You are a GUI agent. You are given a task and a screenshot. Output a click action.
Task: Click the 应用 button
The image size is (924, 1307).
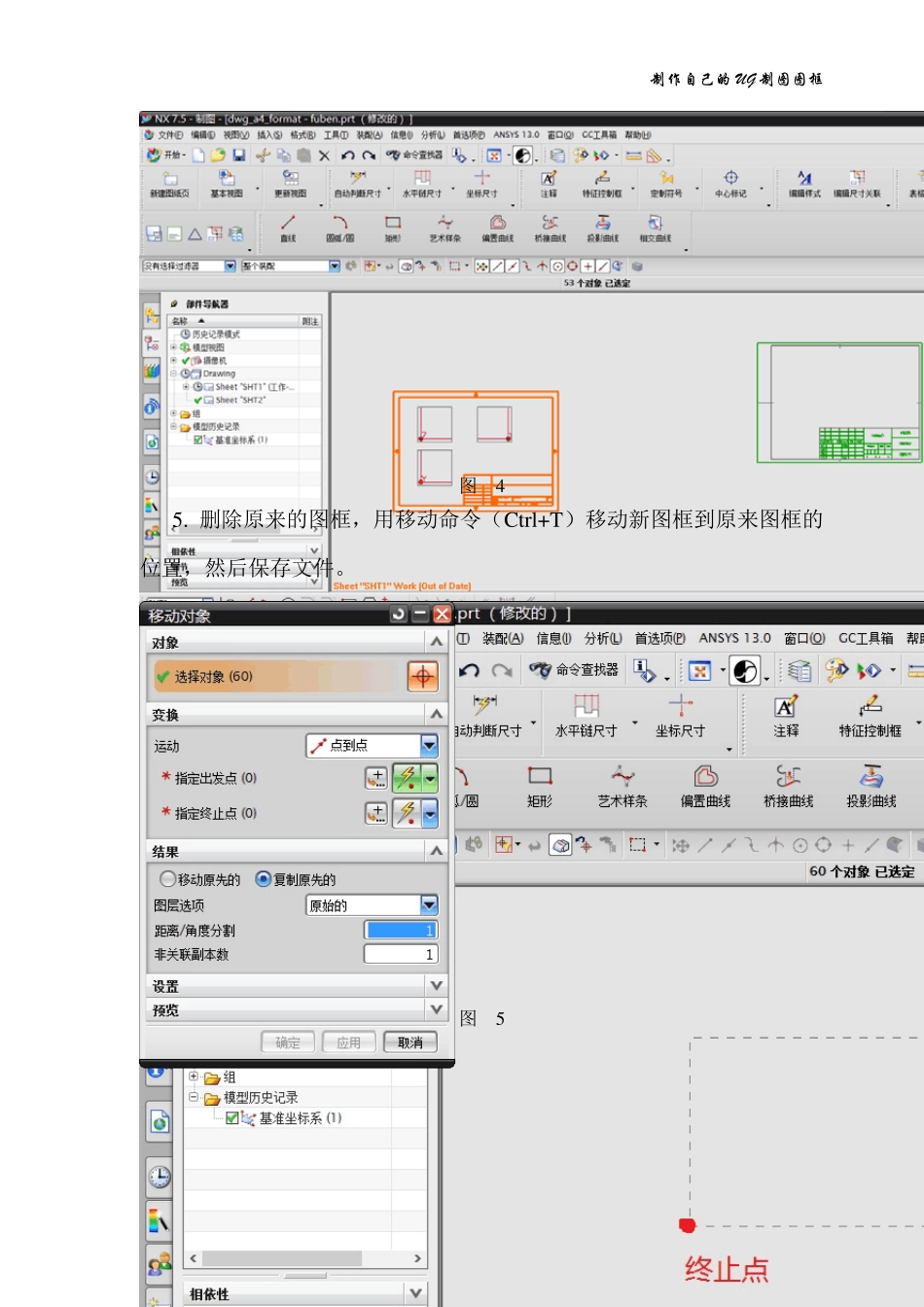pyautogui.click(x=349, y=1042)
